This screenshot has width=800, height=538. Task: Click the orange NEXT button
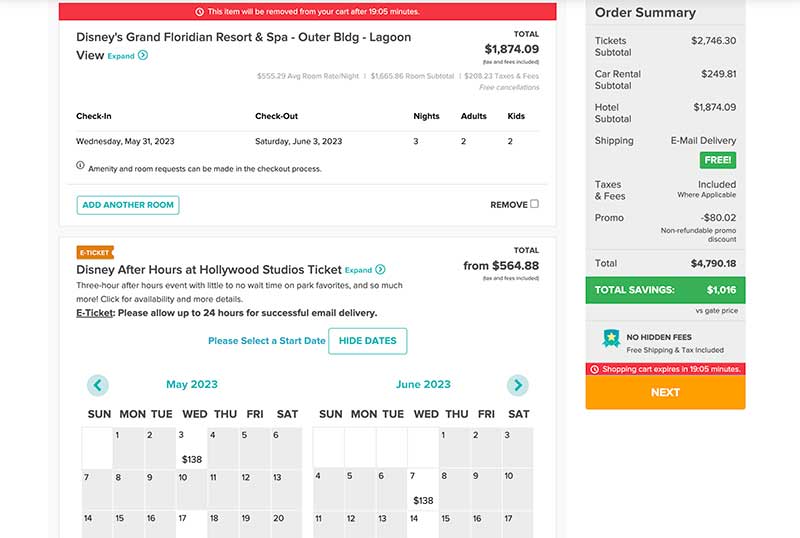(x=665, y=392)
